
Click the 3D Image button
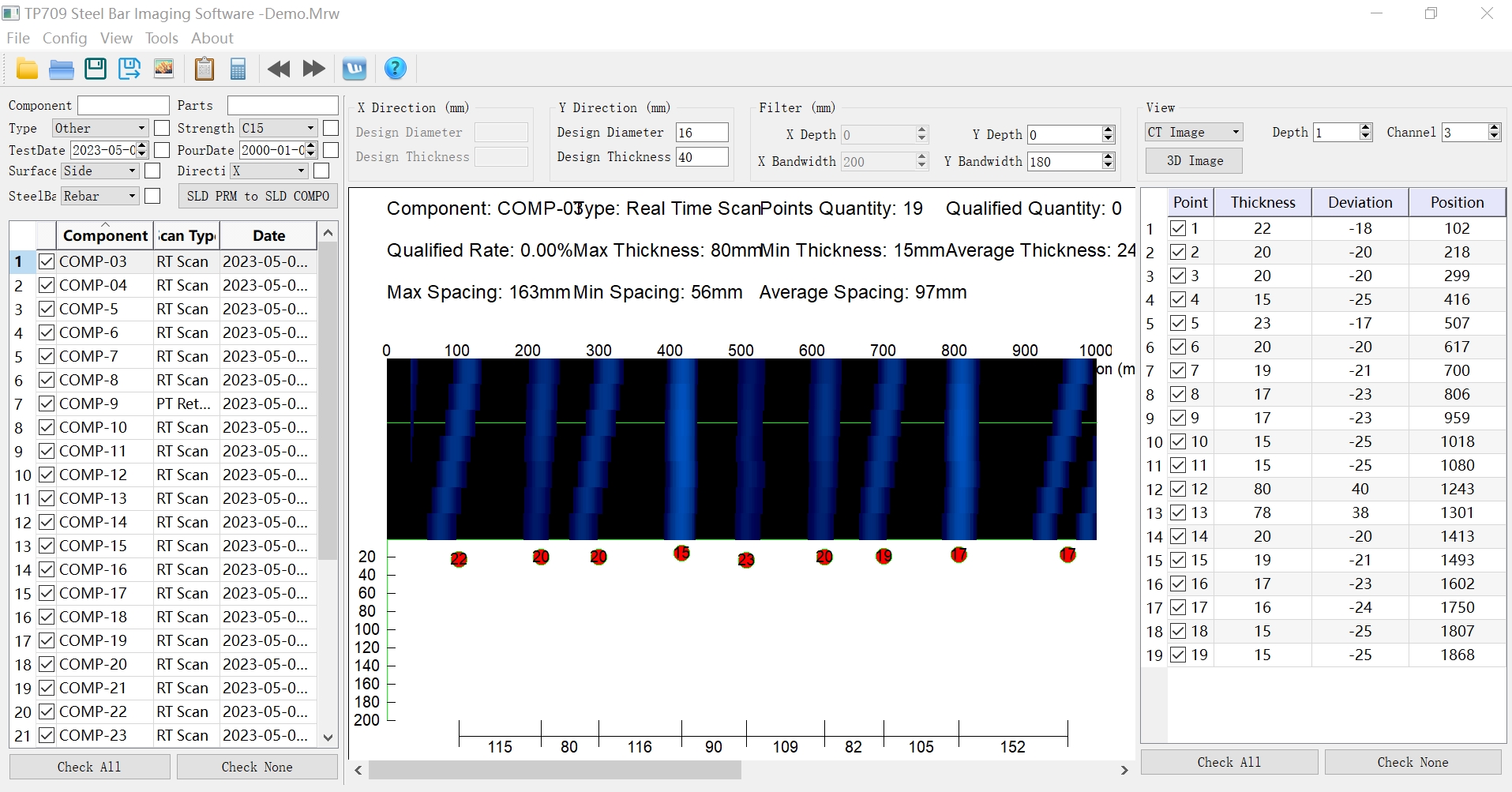1194,160
